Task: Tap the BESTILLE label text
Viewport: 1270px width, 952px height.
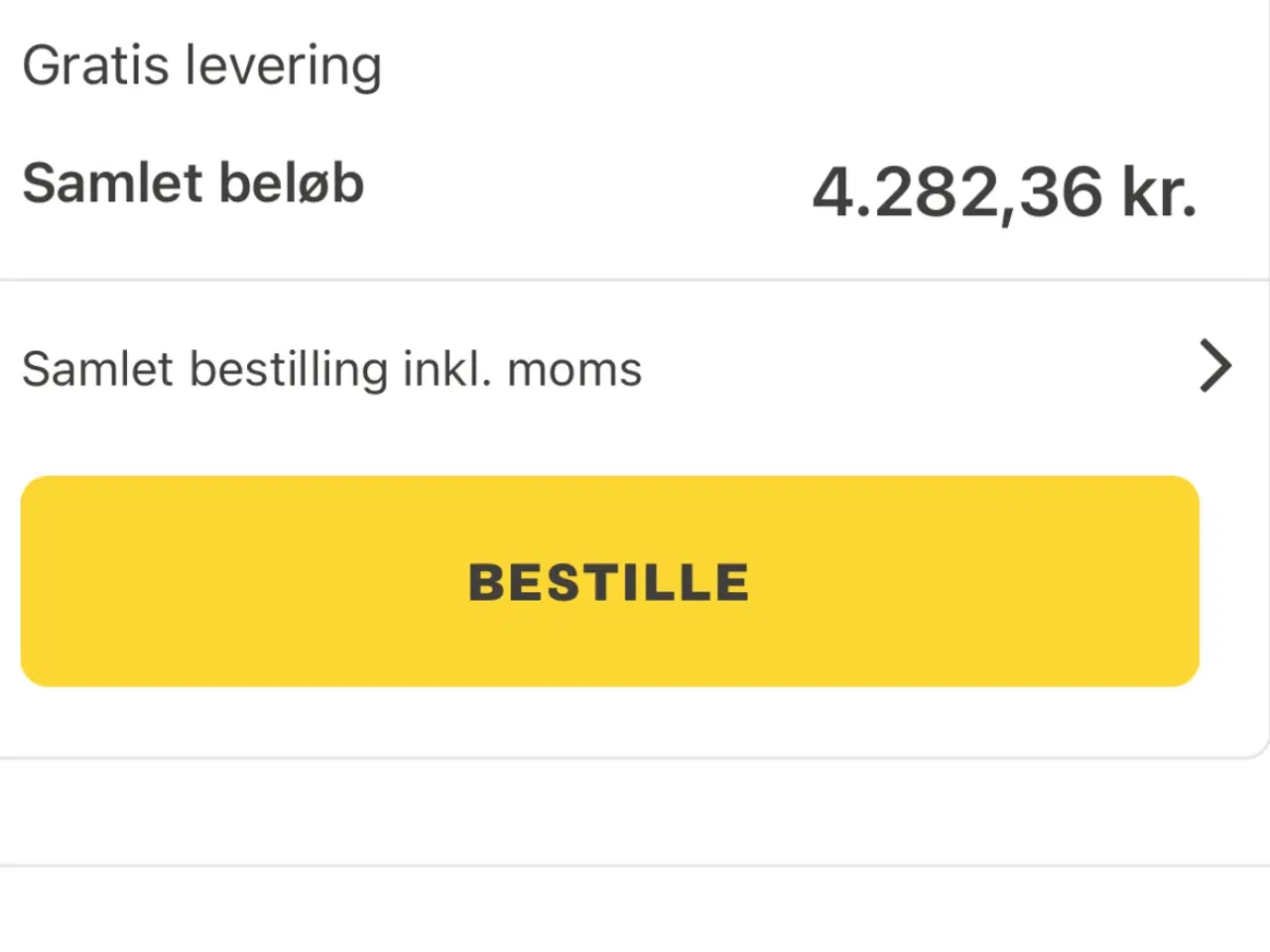Action: [609, 582]
